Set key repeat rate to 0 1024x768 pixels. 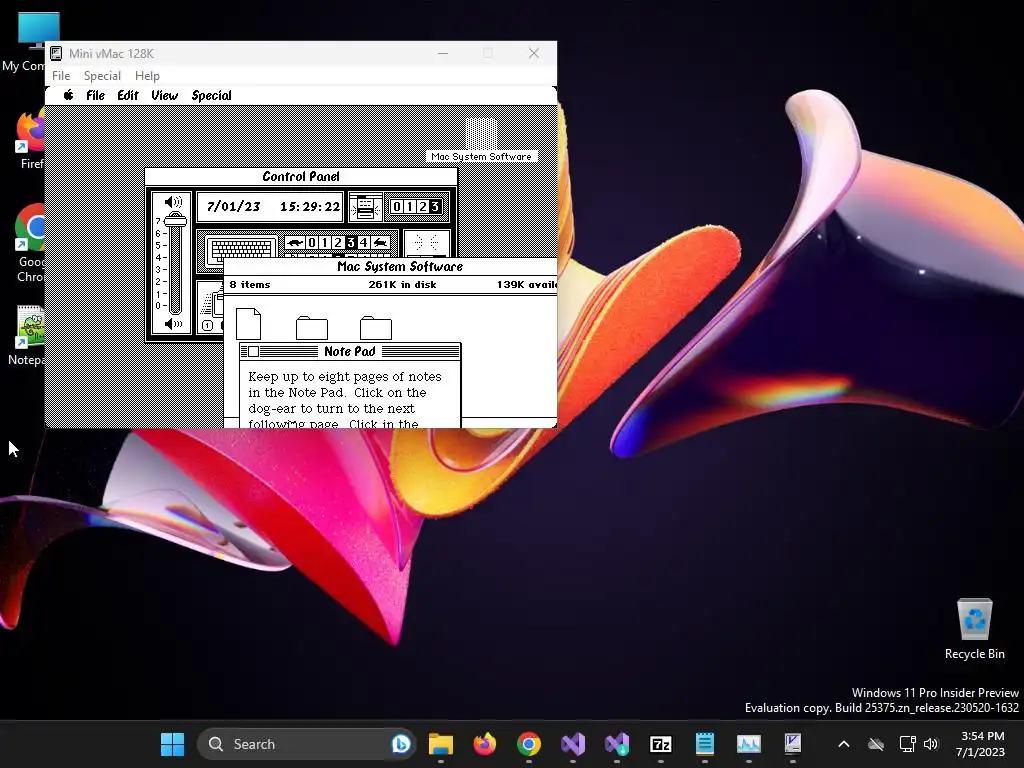coord(312,242)
